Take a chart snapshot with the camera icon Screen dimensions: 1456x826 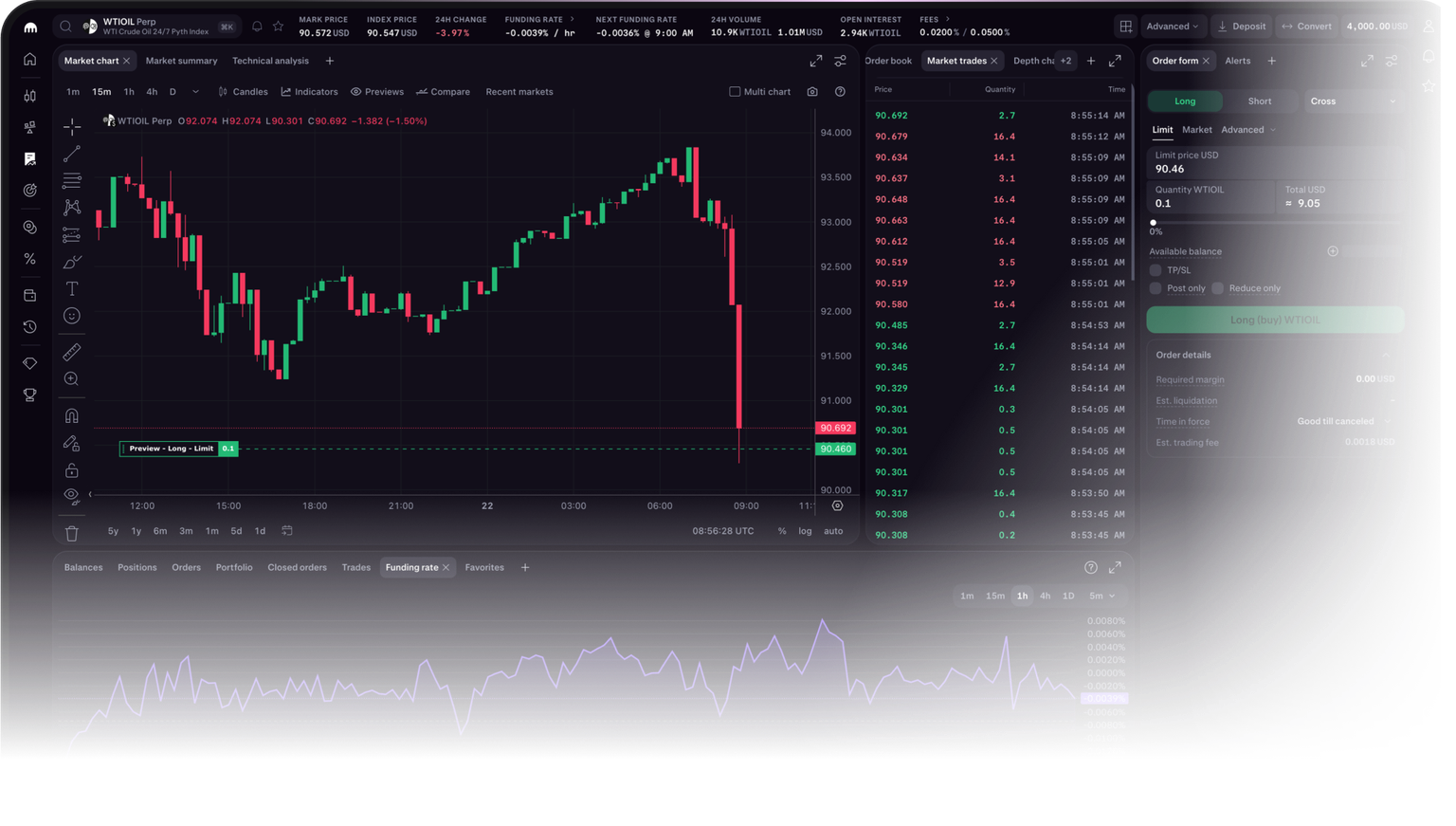pos(812,92)
